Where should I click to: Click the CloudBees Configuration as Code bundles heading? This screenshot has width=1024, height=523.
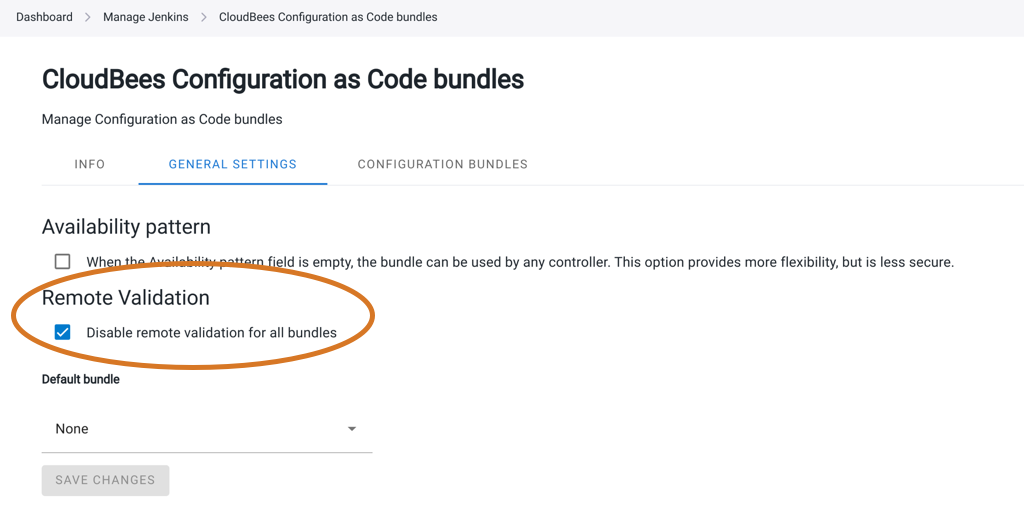coord(283,80)
